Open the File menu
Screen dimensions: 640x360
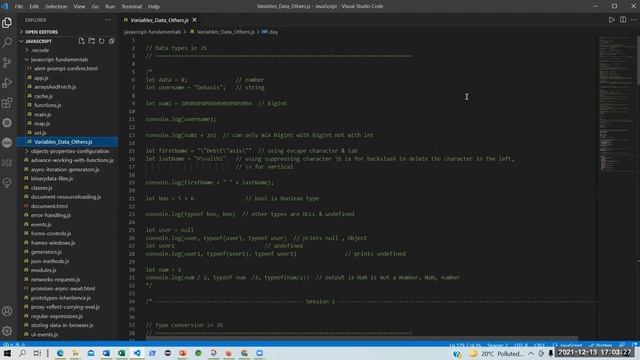click(19, 7)
